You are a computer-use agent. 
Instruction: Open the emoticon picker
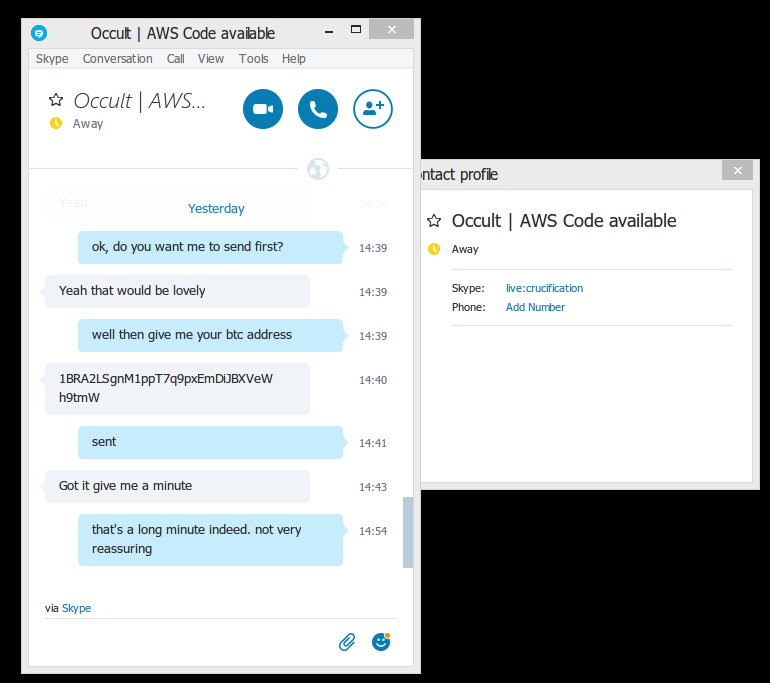point(381,642)
